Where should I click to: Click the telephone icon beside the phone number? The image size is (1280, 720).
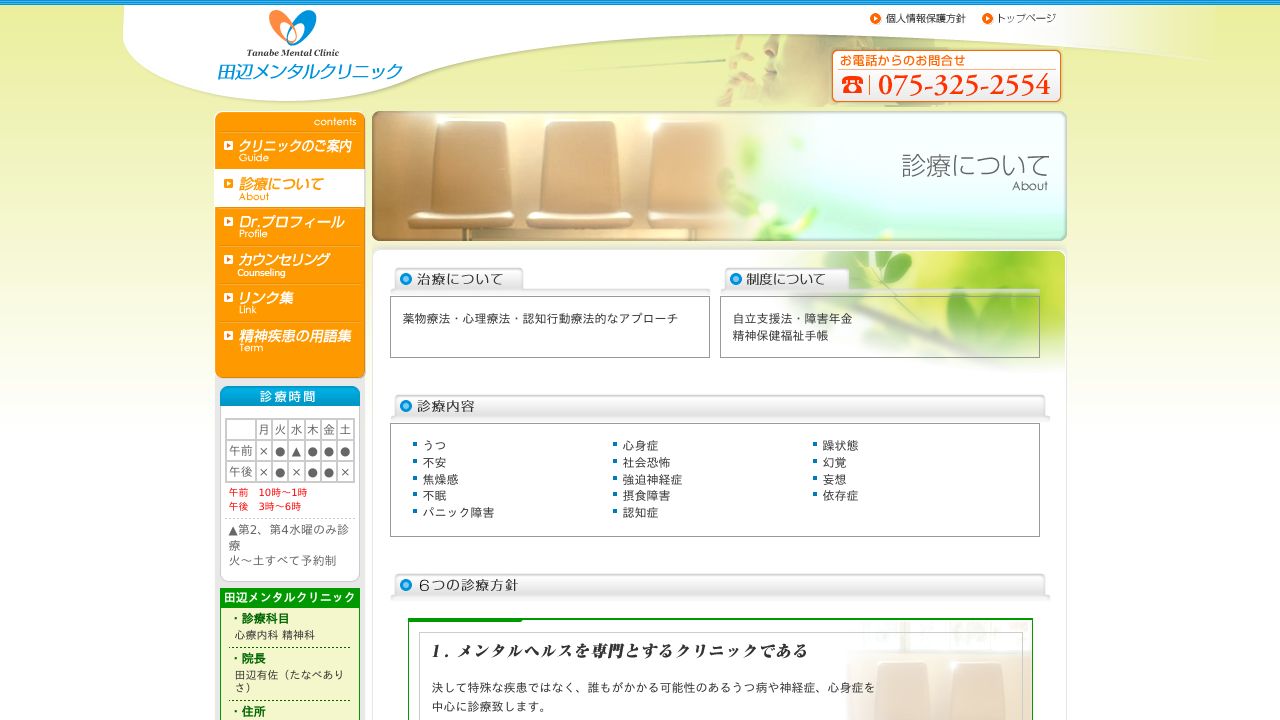click(x=851, y=85)
